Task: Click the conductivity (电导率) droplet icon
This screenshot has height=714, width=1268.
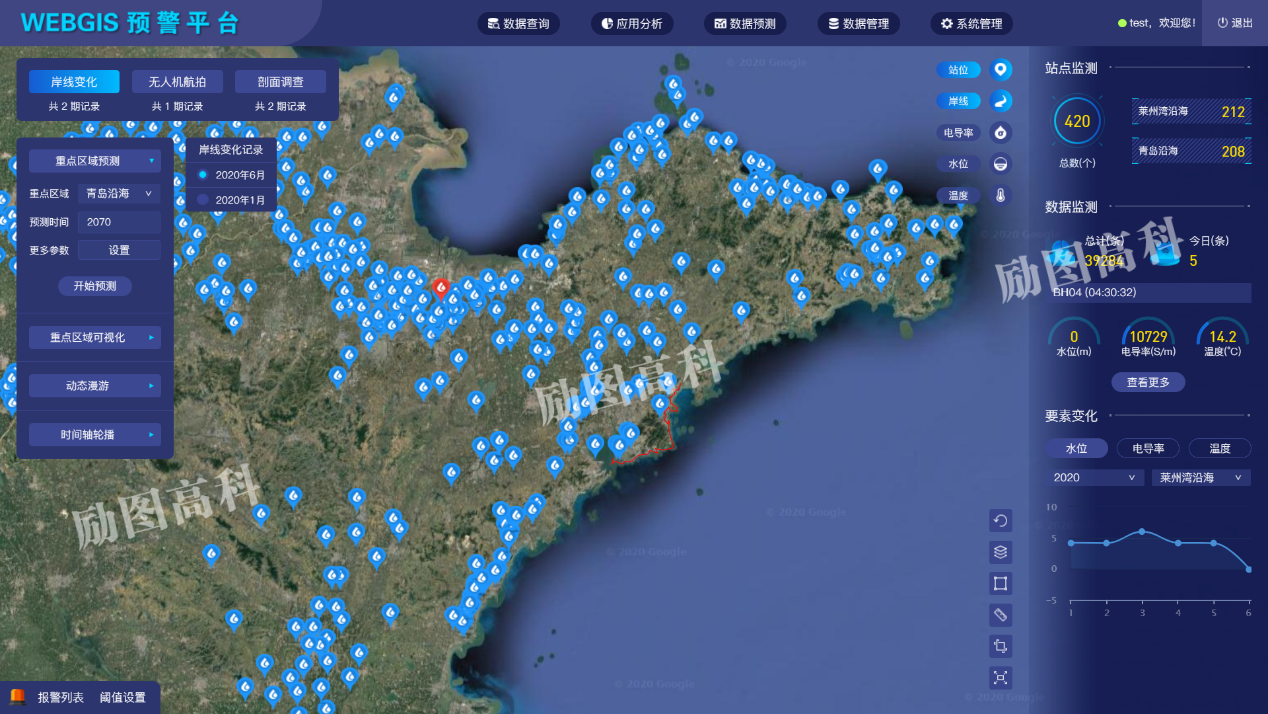Action: (1000, 133)
